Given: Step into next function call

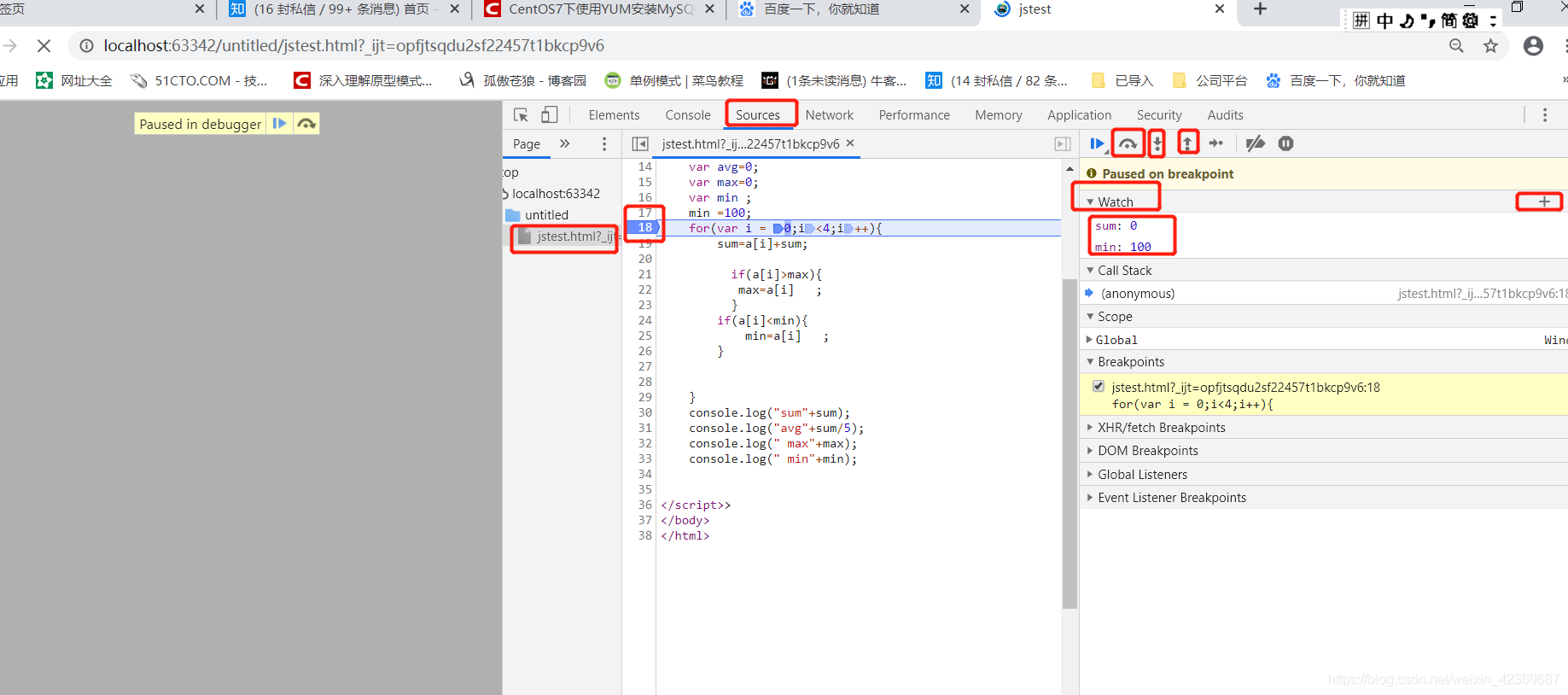Looking at the screenshot, I should pyautogui.click(x=1157, y=143).
